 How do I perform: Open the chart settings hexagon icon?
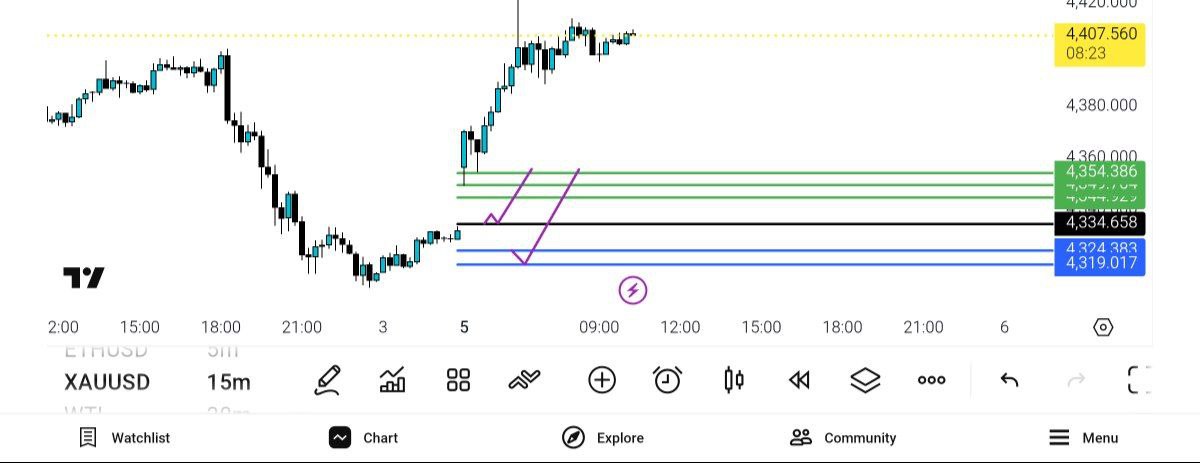[1102, 327]
